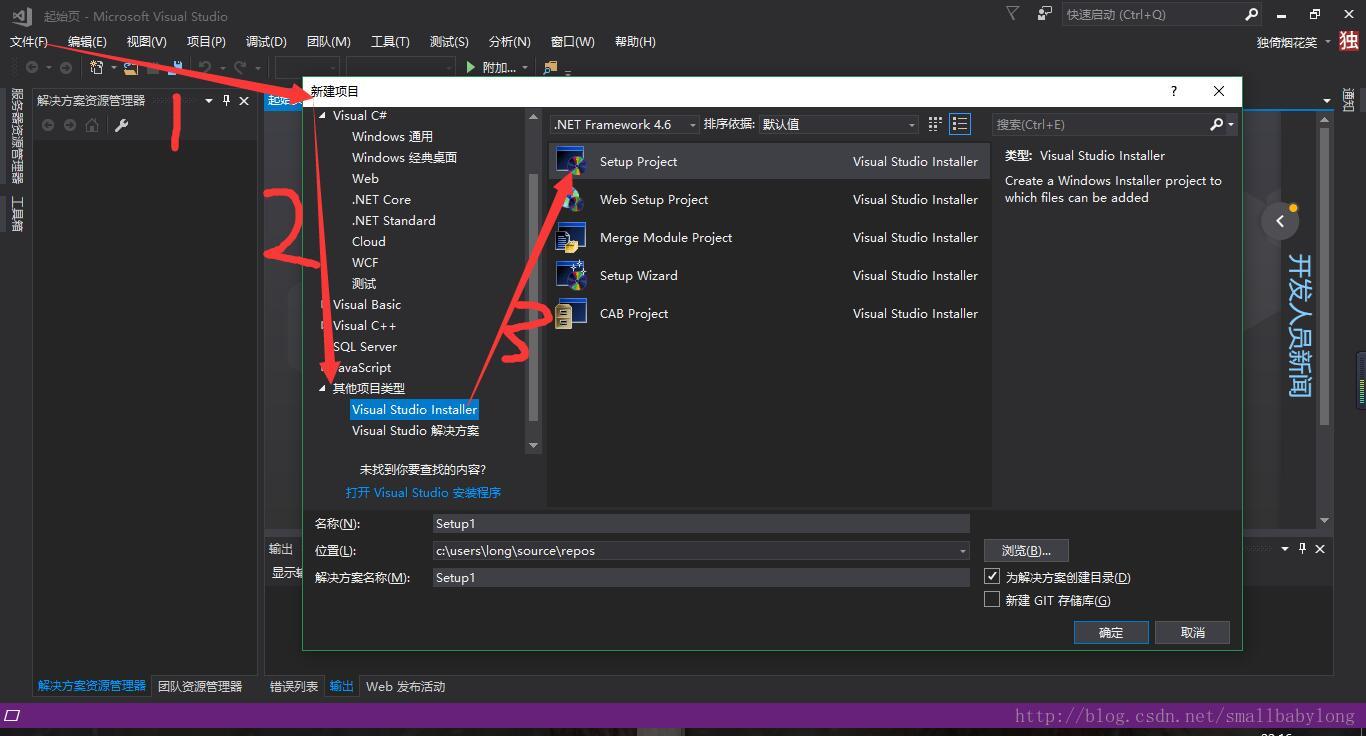Open the attach start button dropdown arrow
Screen dimensions: 1366x736
click(525, 68)
